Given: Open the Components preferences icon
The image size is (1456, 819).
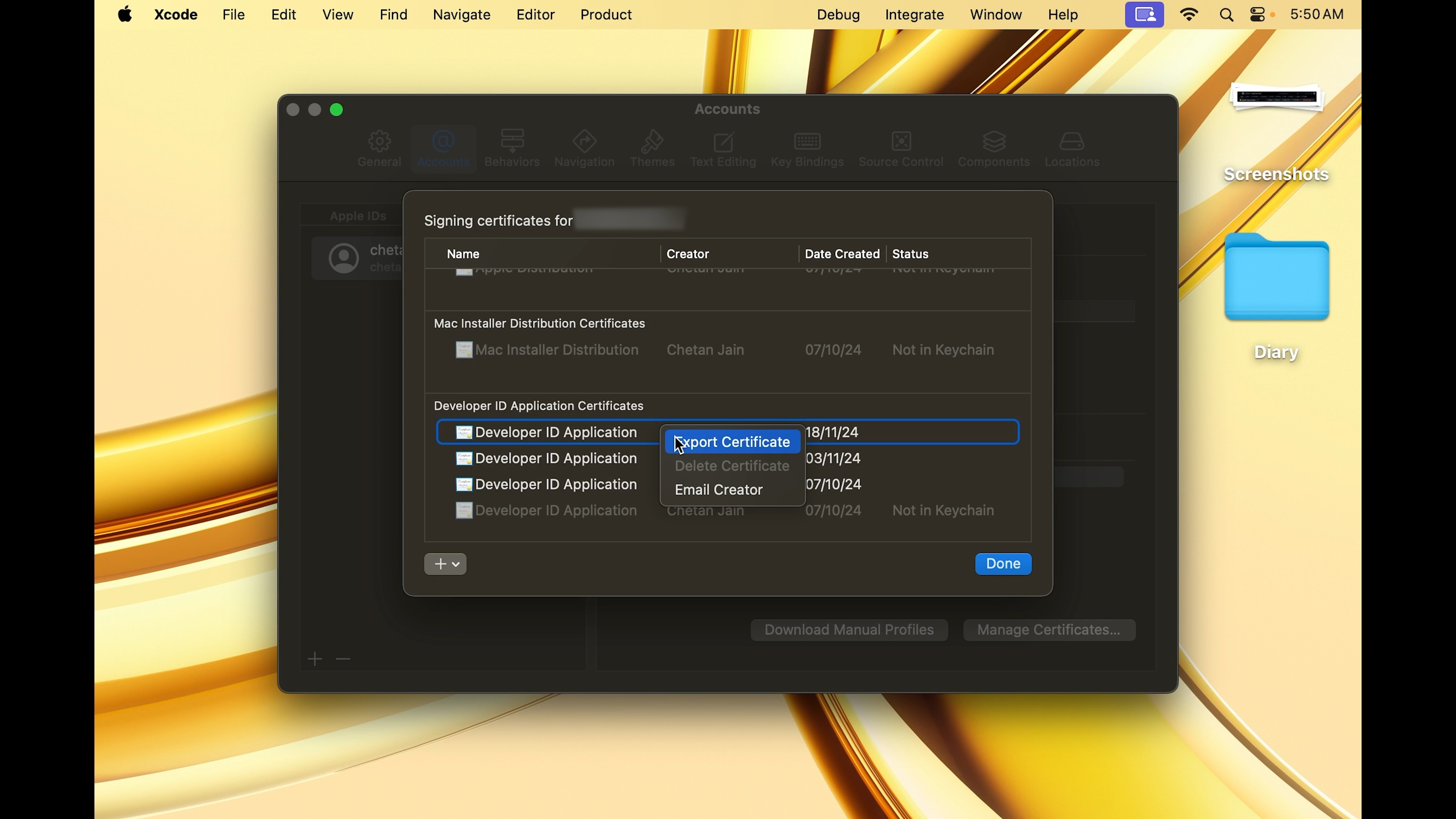Looking at the screenshot, I should [994, 142].
